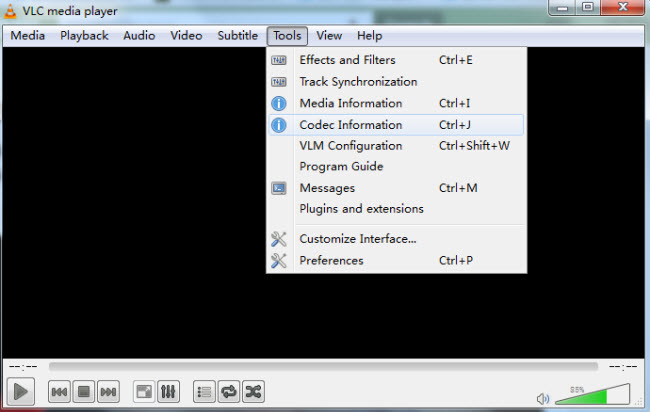650x412 pixels.
Task: Close the open Tools menu
Action: (287, 36)
